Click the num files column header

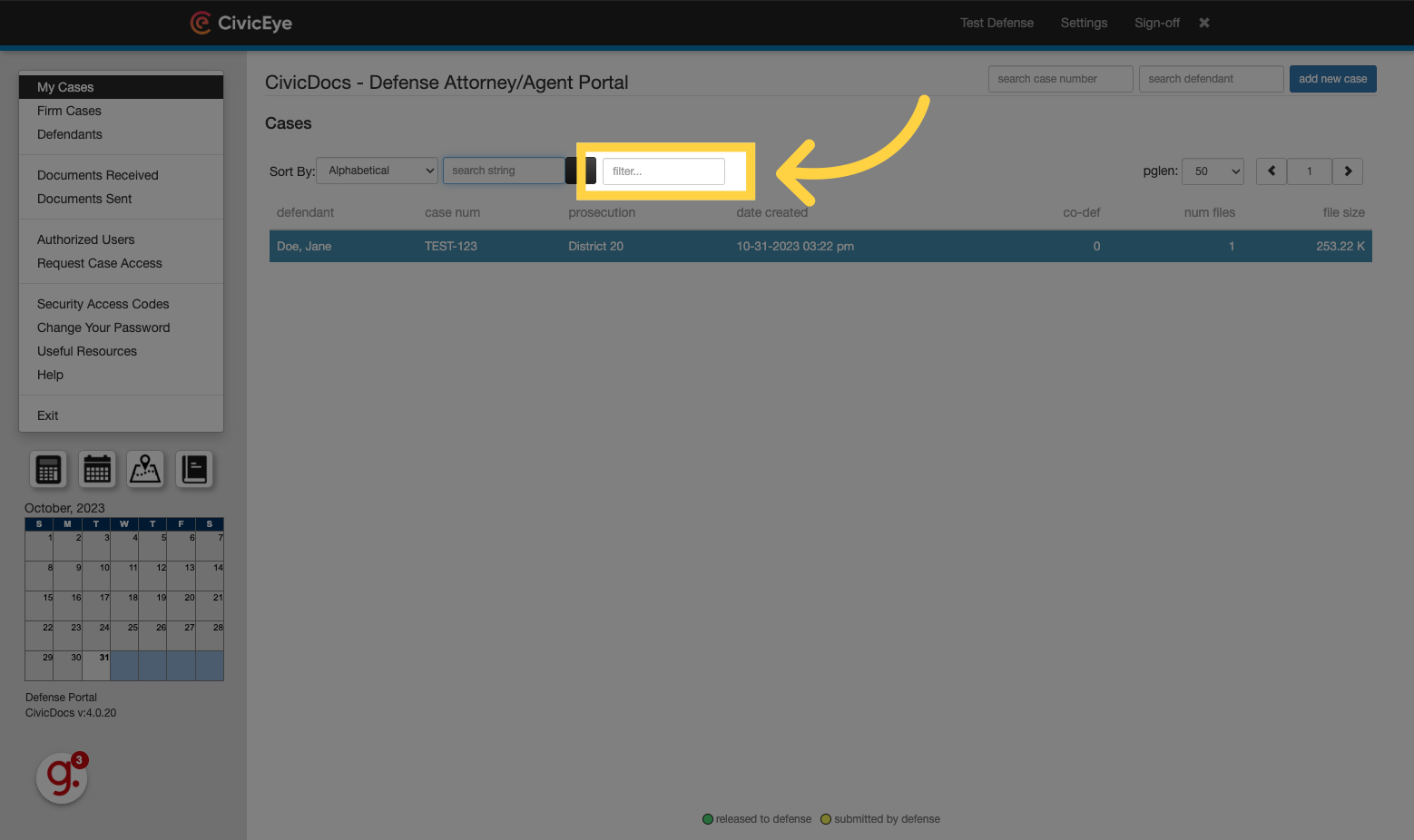point(1209,212)
